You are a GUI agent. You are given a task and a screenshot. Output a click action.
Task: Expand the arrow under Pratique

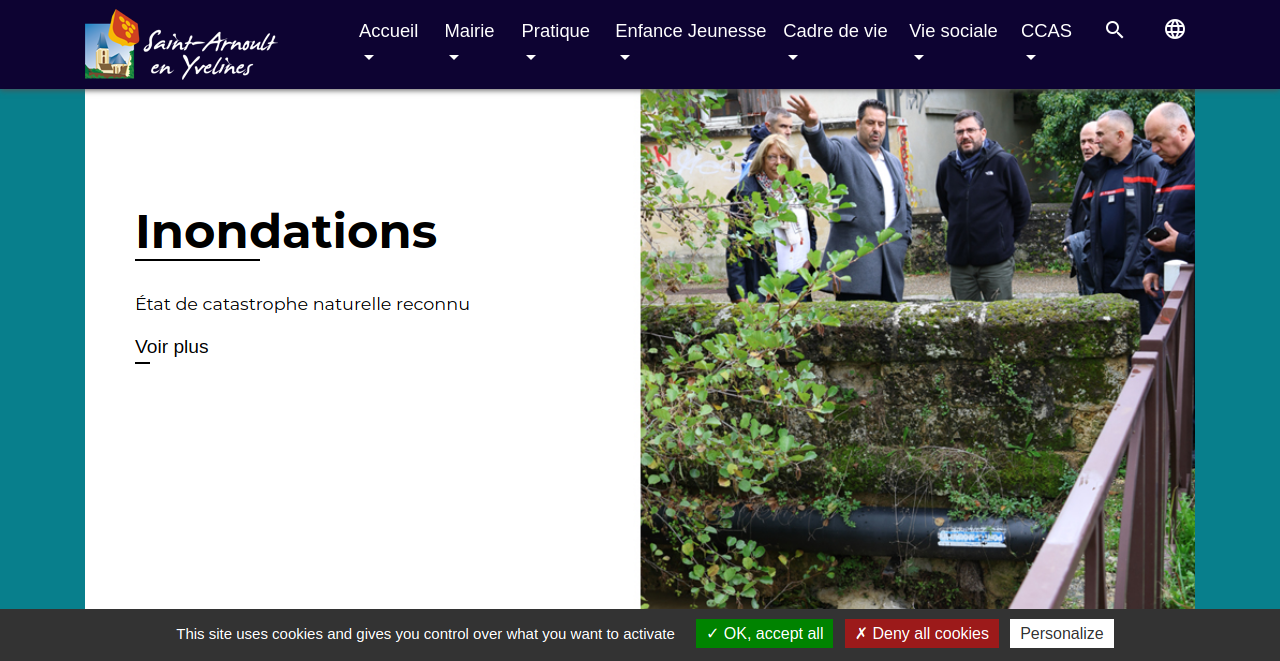click(x=531, y=58)
